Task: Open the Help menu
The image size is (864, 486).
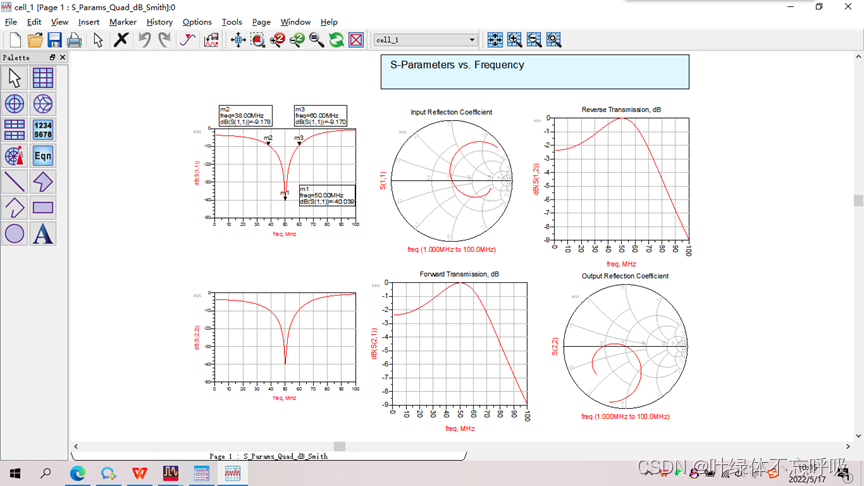Action: click(x=329, y=22)
